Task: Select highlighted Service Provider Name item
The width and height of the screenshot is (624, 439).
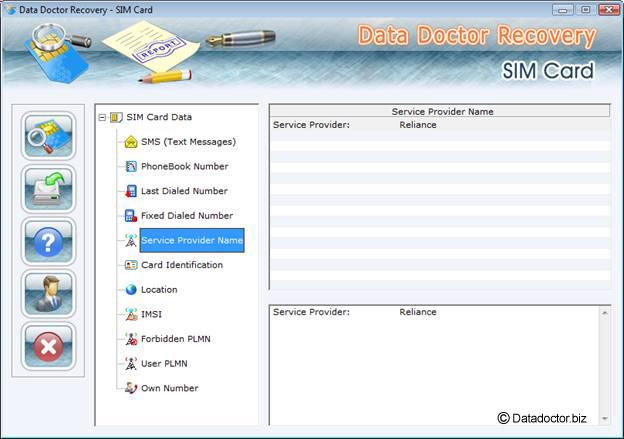Action: point(192,240)
